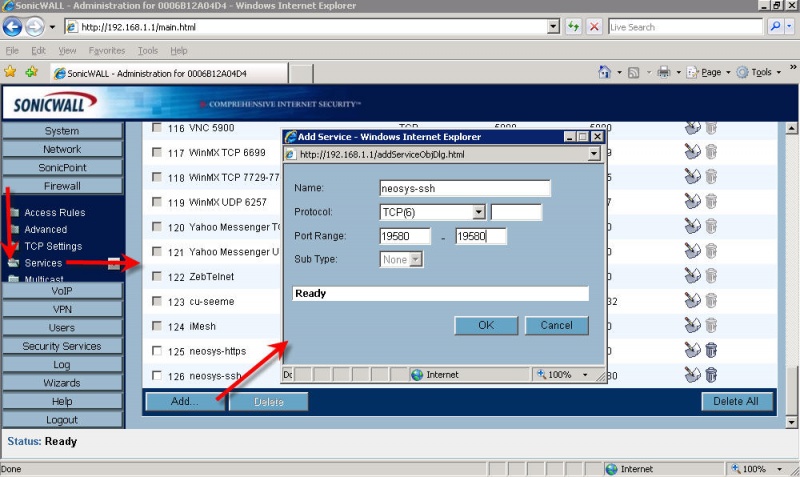Click the ending Port Range field
Screen dimensions: 800x477
[481, 236]
